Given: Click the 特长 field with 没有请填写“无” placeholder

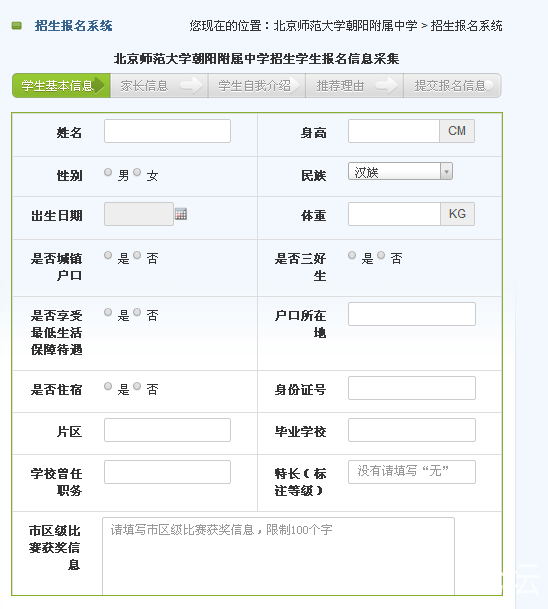Looking at the screenshot, I should 412,472.
